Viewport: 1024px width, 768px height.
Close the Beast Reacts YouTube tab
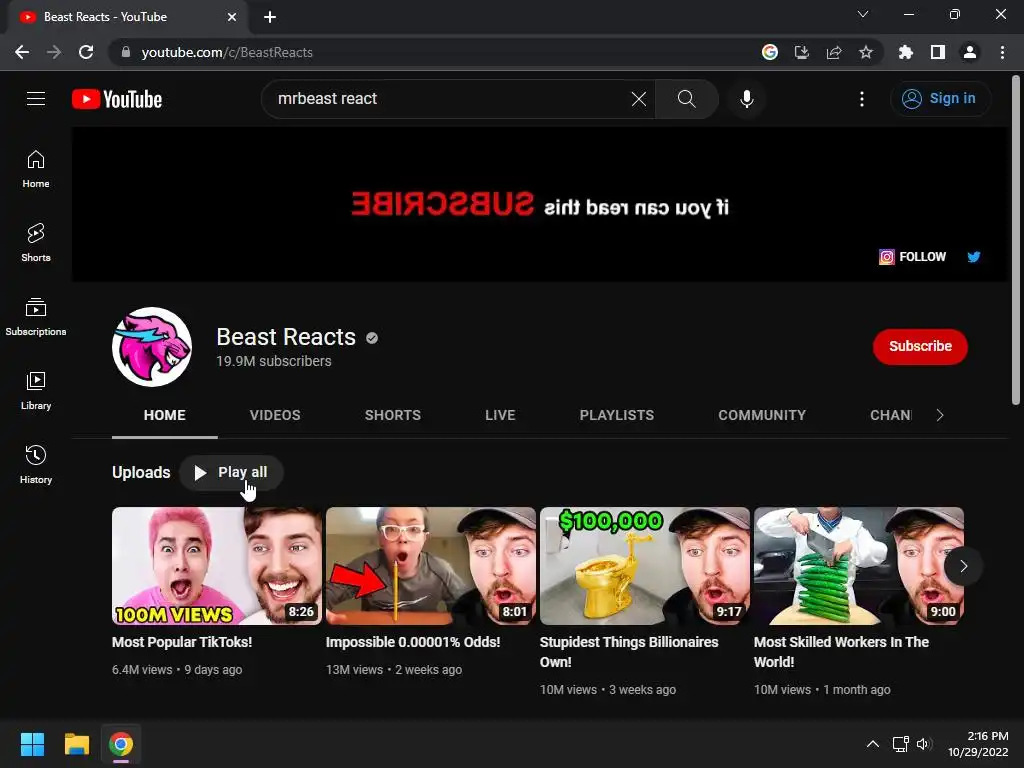tap(232, 17)
